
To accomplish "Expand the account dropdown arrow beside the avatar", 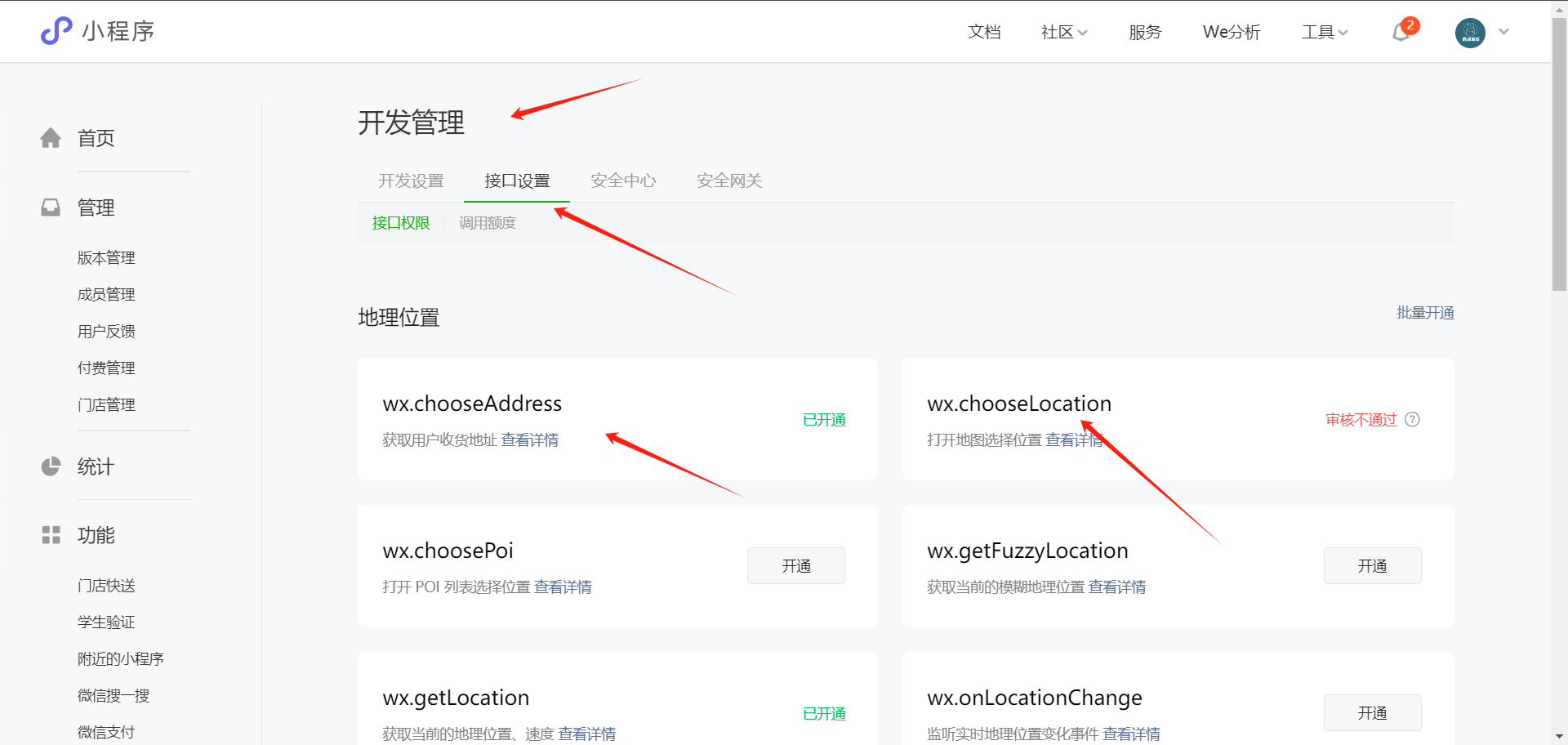I will coord(1503,32).
